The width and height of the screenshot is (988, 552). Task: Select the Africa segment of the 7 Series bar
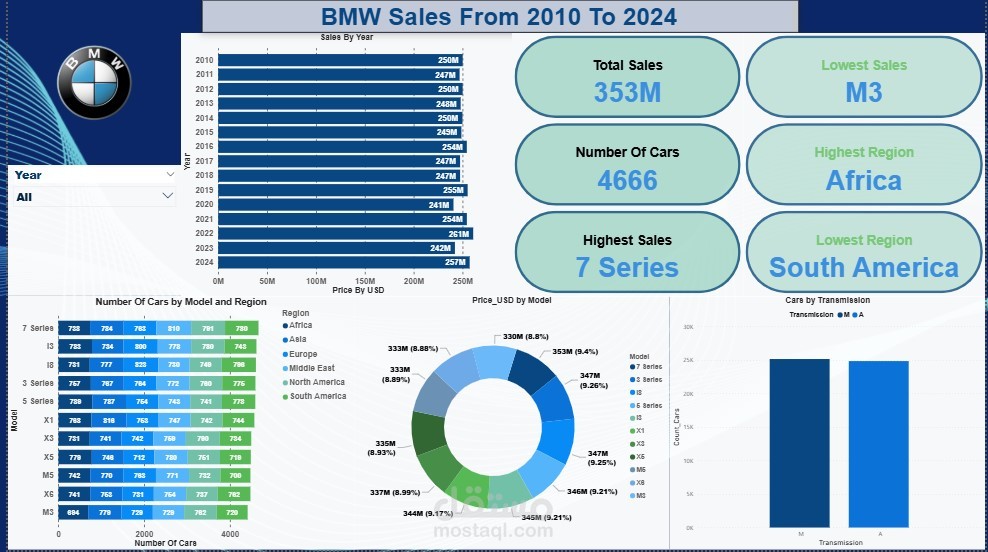pos(74,328)
